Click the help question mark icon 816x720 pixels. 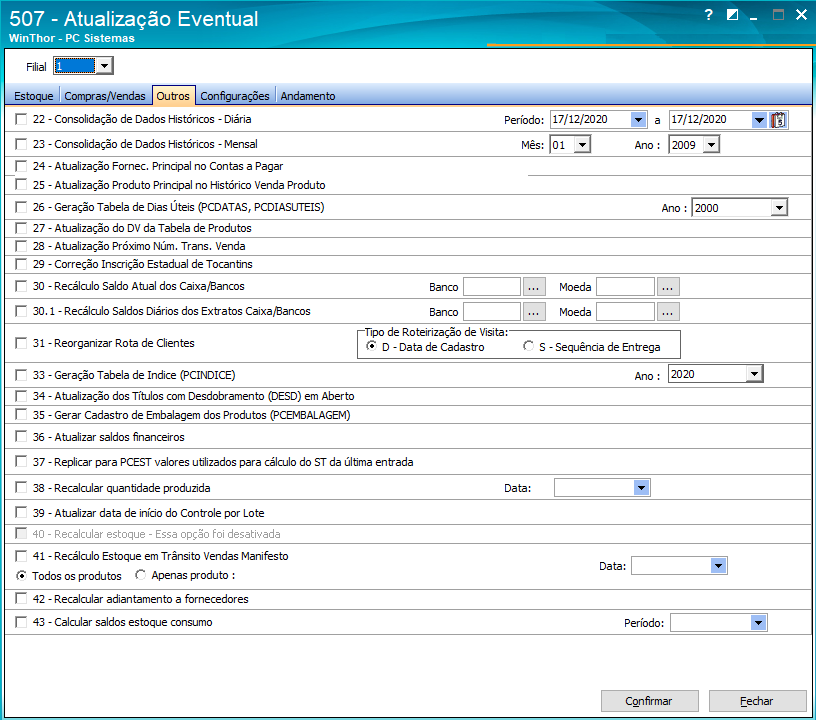click(x=708, y=15)
